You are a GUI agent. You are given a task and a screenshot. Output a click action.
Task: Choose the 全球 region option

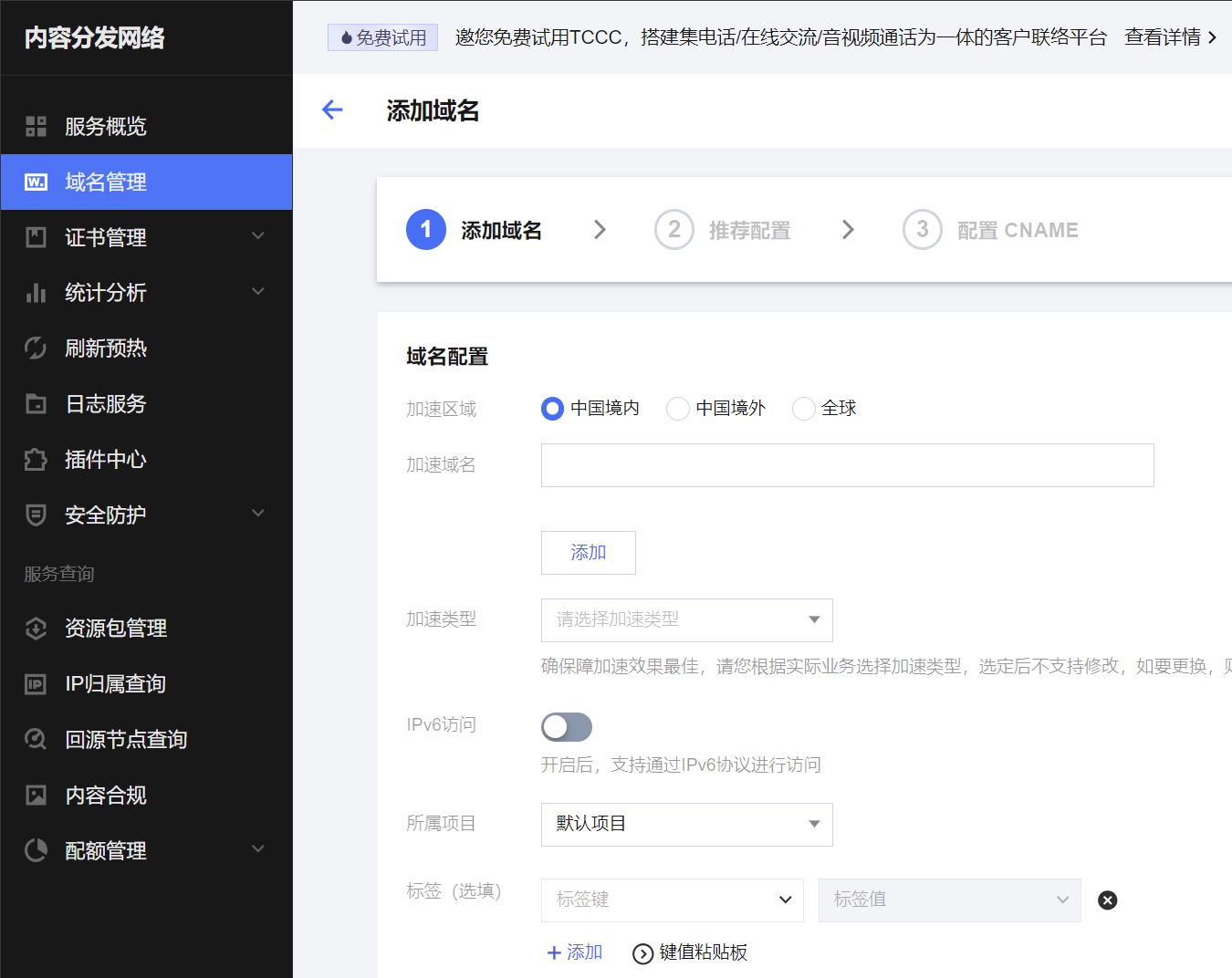803,409
